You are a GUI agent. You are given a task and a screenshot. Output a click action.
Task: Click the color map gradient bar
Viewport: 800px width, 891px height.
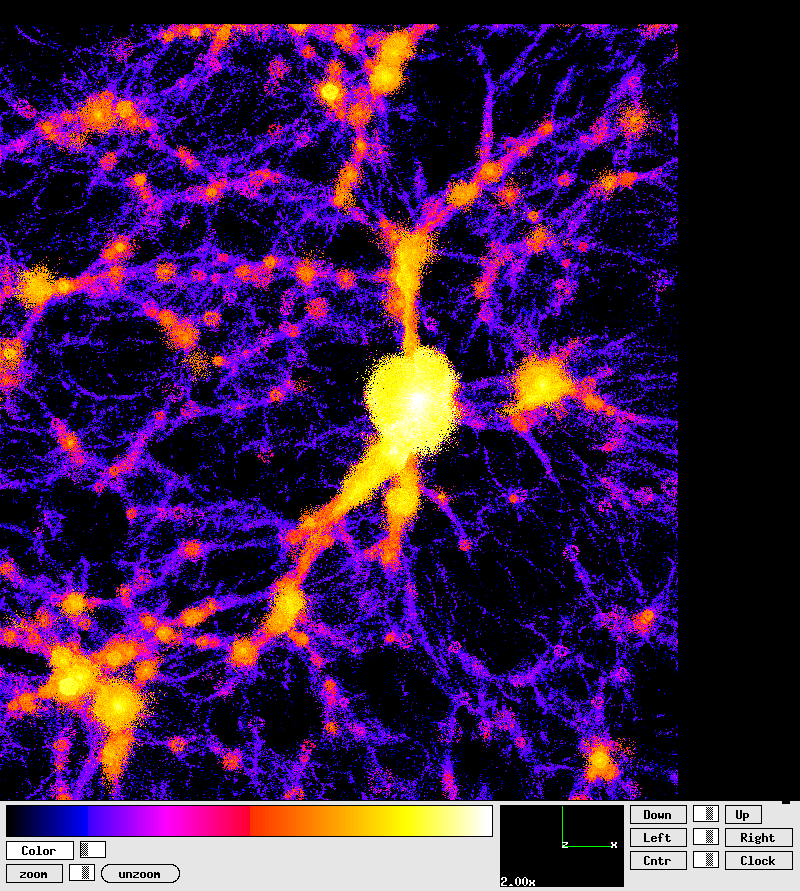click(x=249, y=821)
